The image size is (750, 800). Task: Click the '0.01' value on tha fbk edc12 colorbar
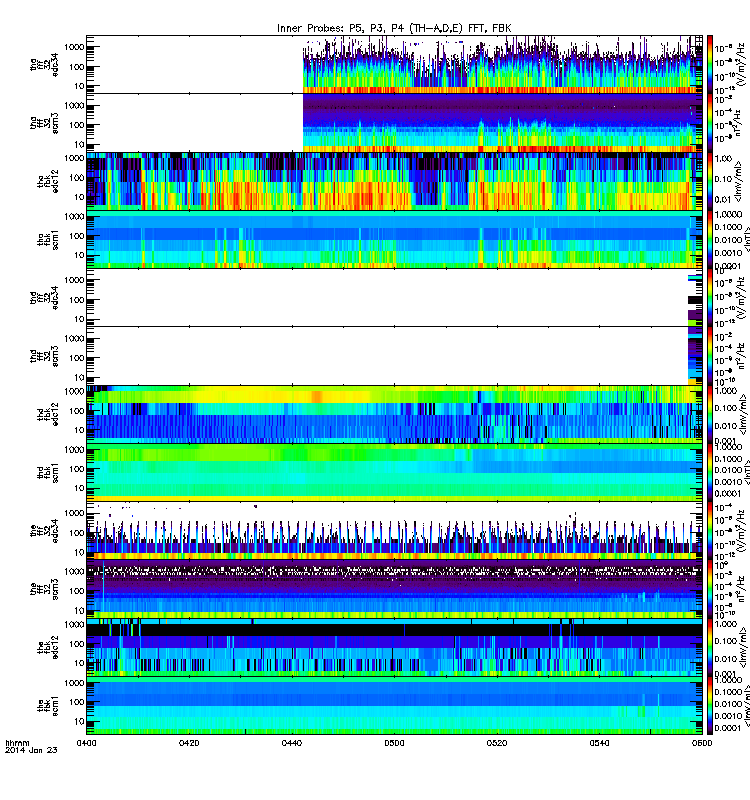tap(723, 199)
